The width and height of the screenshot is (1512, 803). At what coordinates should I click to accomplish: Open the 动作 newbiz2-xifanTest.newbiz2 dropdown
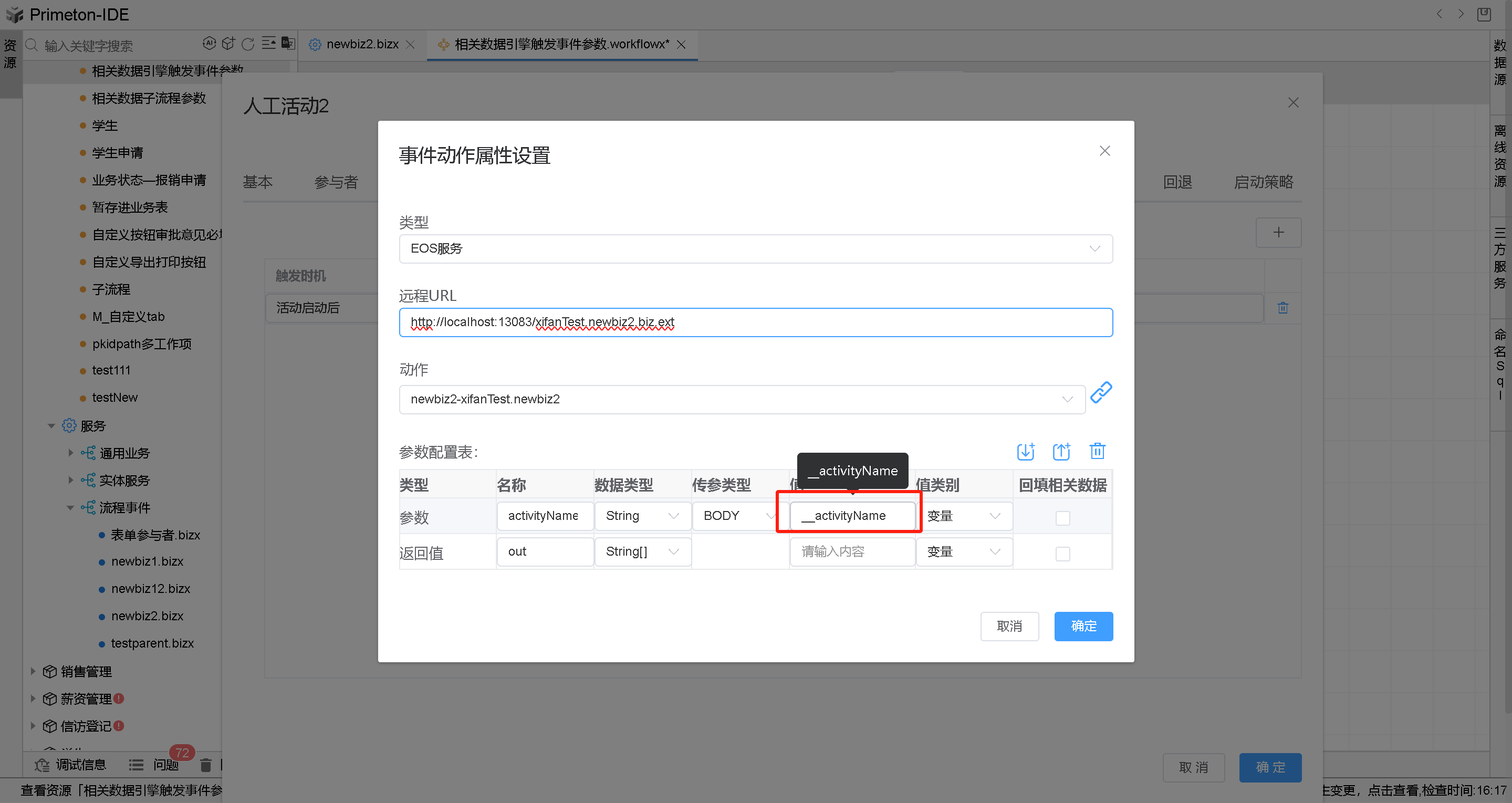[x=742, y=399]
